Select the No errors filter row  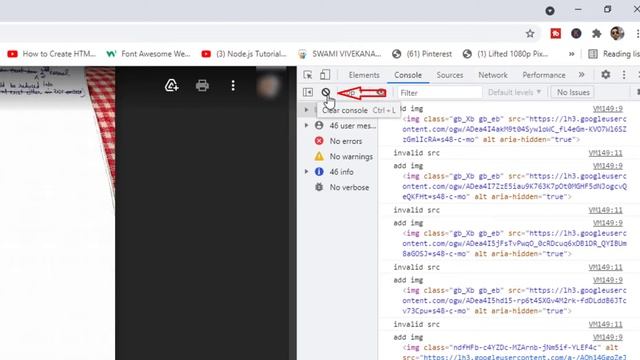(x=338, y=141)
